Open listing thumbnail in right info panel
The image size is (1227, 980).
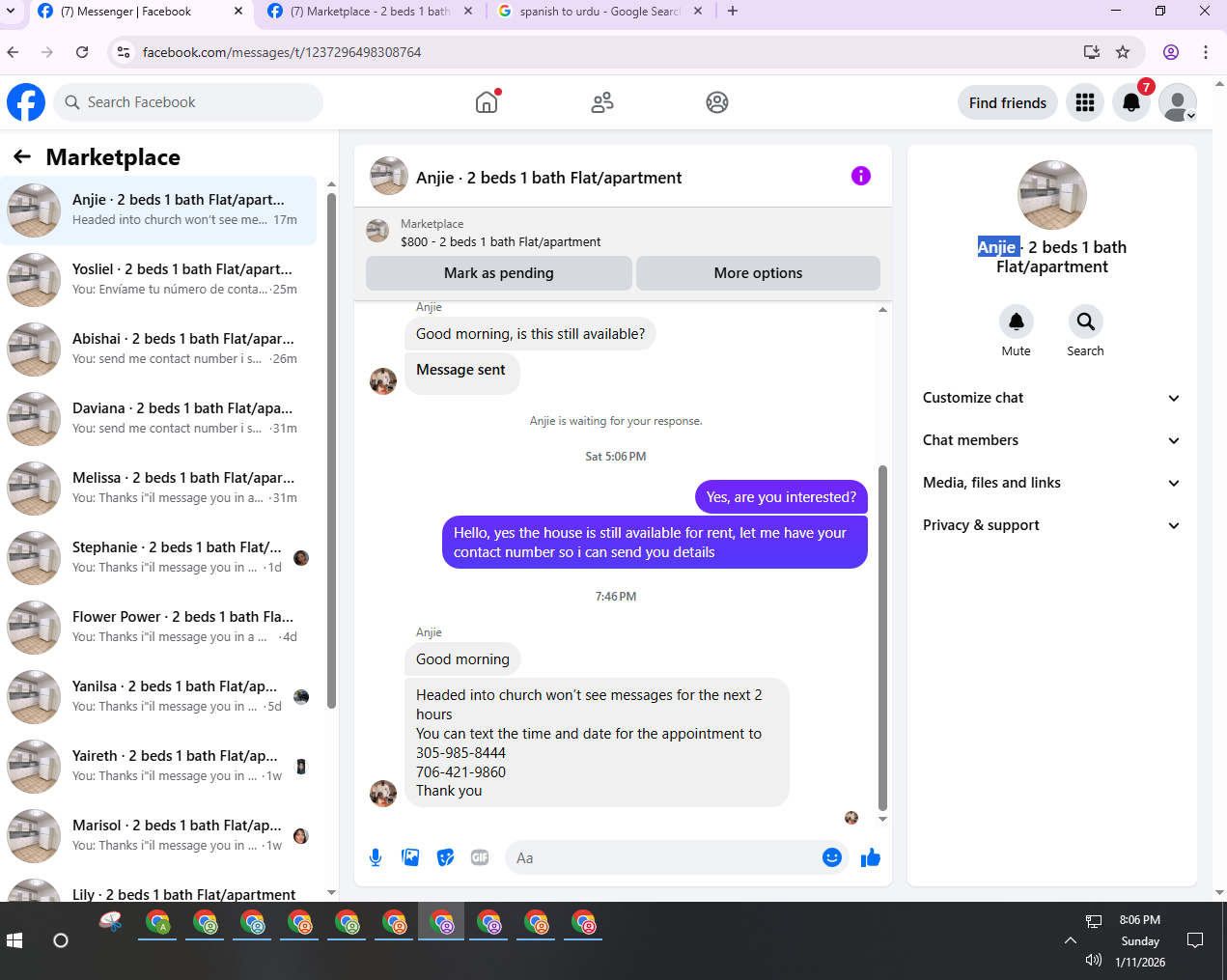[1052, 195]
